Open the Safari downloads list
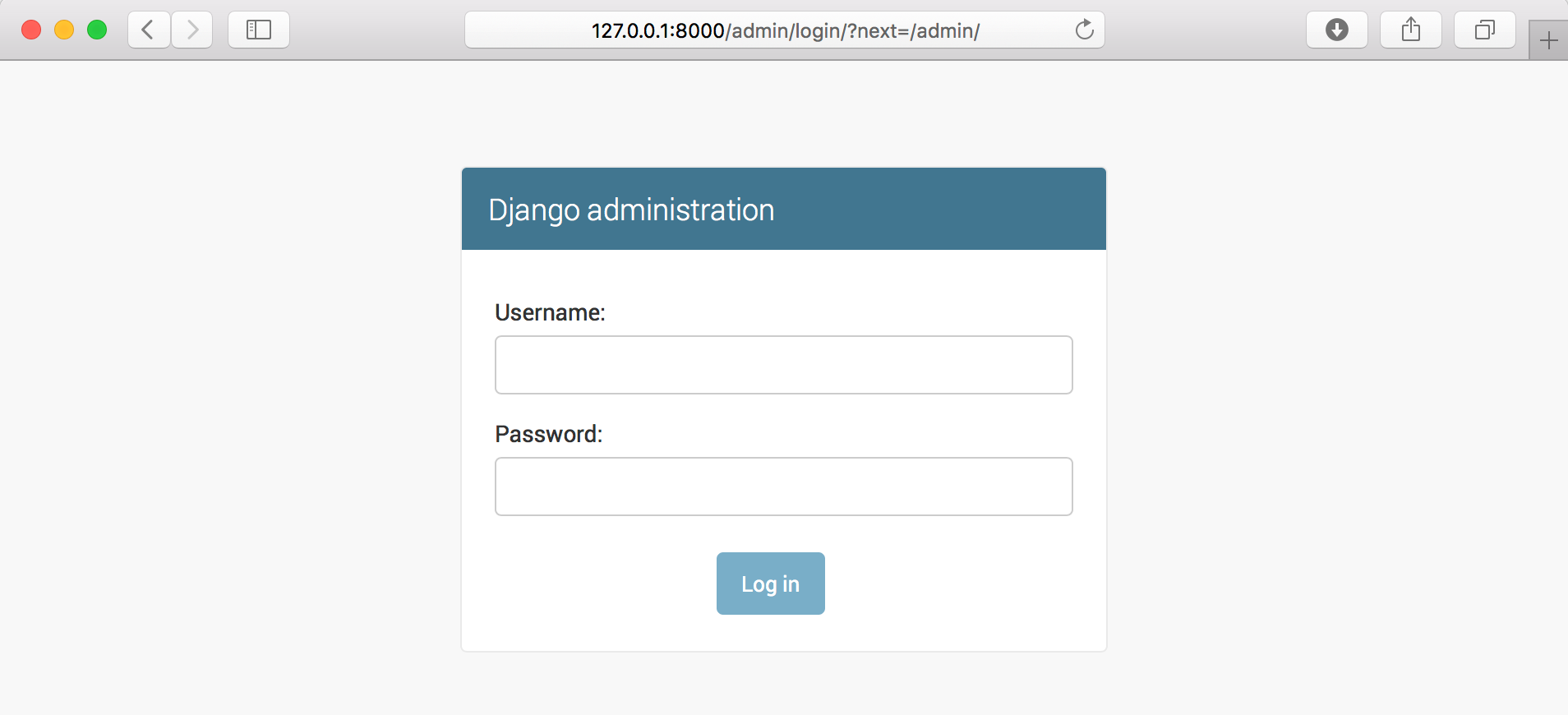 (x=1337, y=30)
